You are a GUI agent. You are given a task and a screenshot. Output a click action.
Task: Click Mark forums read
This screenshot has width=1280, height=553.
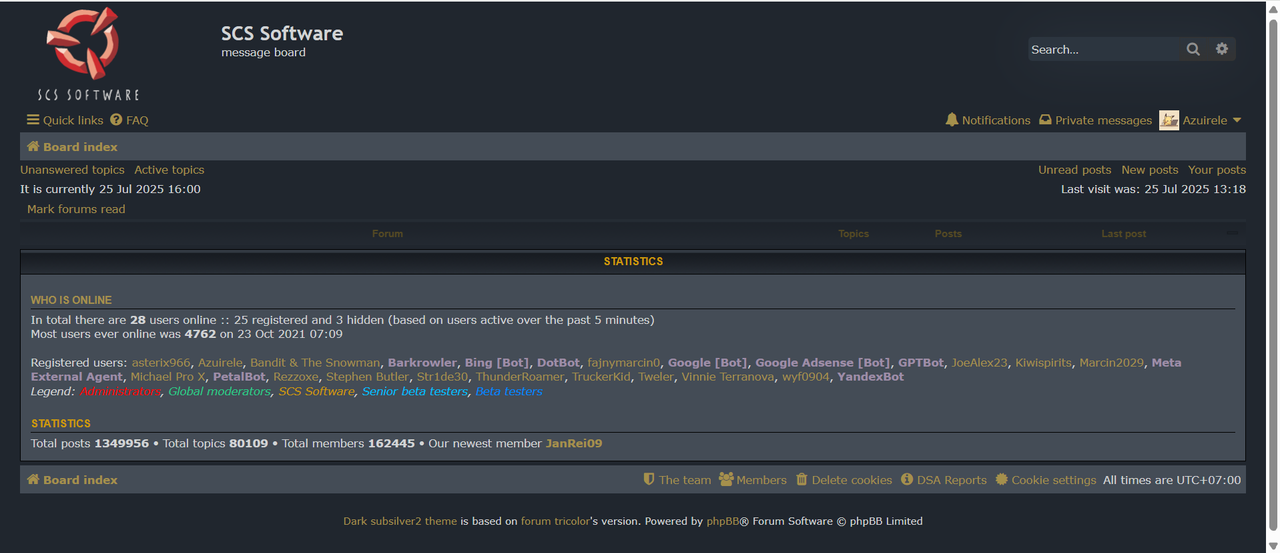[76, 209]
